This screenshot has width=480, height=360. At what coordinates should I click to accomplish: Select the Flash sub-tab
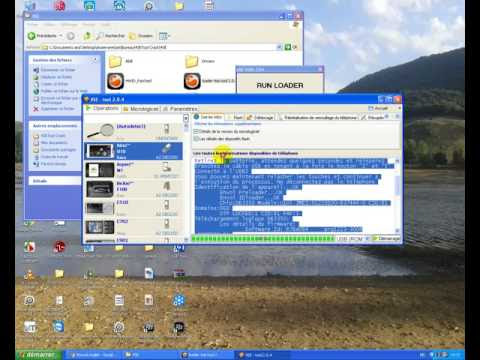[x=235, y=117]
